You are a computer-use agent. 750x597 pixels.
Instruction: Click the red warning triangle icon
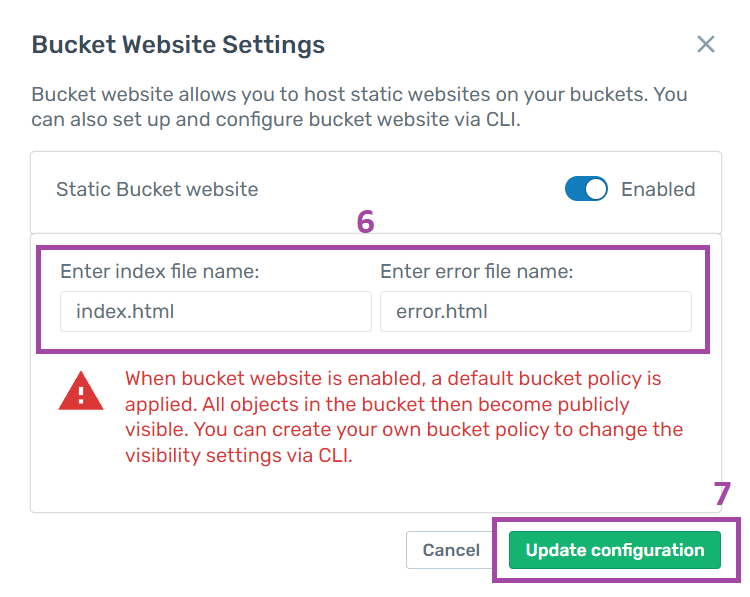pyautogui.click(x=81, y=391)
